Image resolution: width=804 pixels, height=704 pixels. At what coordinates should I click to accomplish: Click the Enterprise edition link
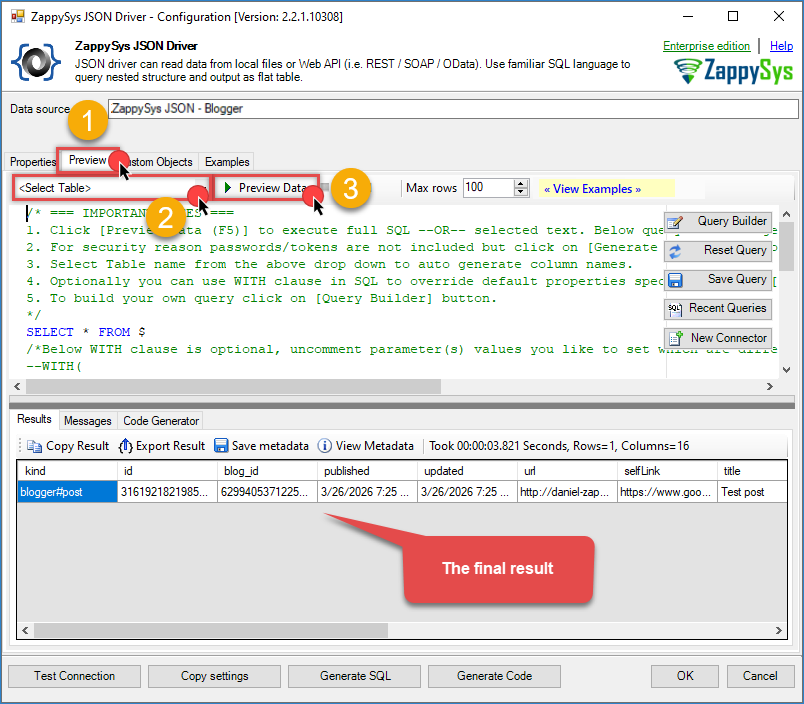pos(706,46)
